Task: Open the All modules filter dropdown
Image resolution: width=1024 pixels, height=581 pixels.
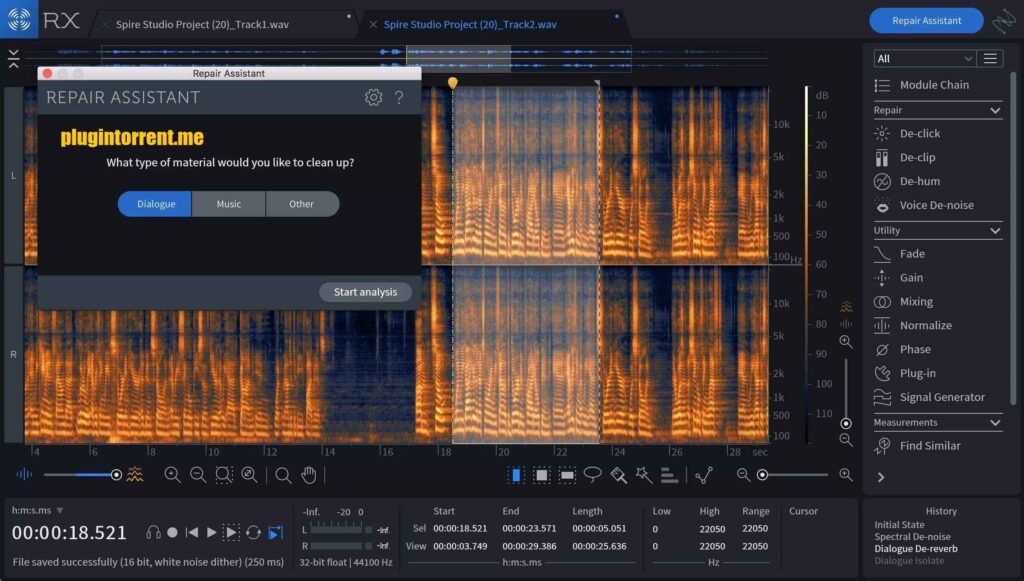Action: (925, 59)
